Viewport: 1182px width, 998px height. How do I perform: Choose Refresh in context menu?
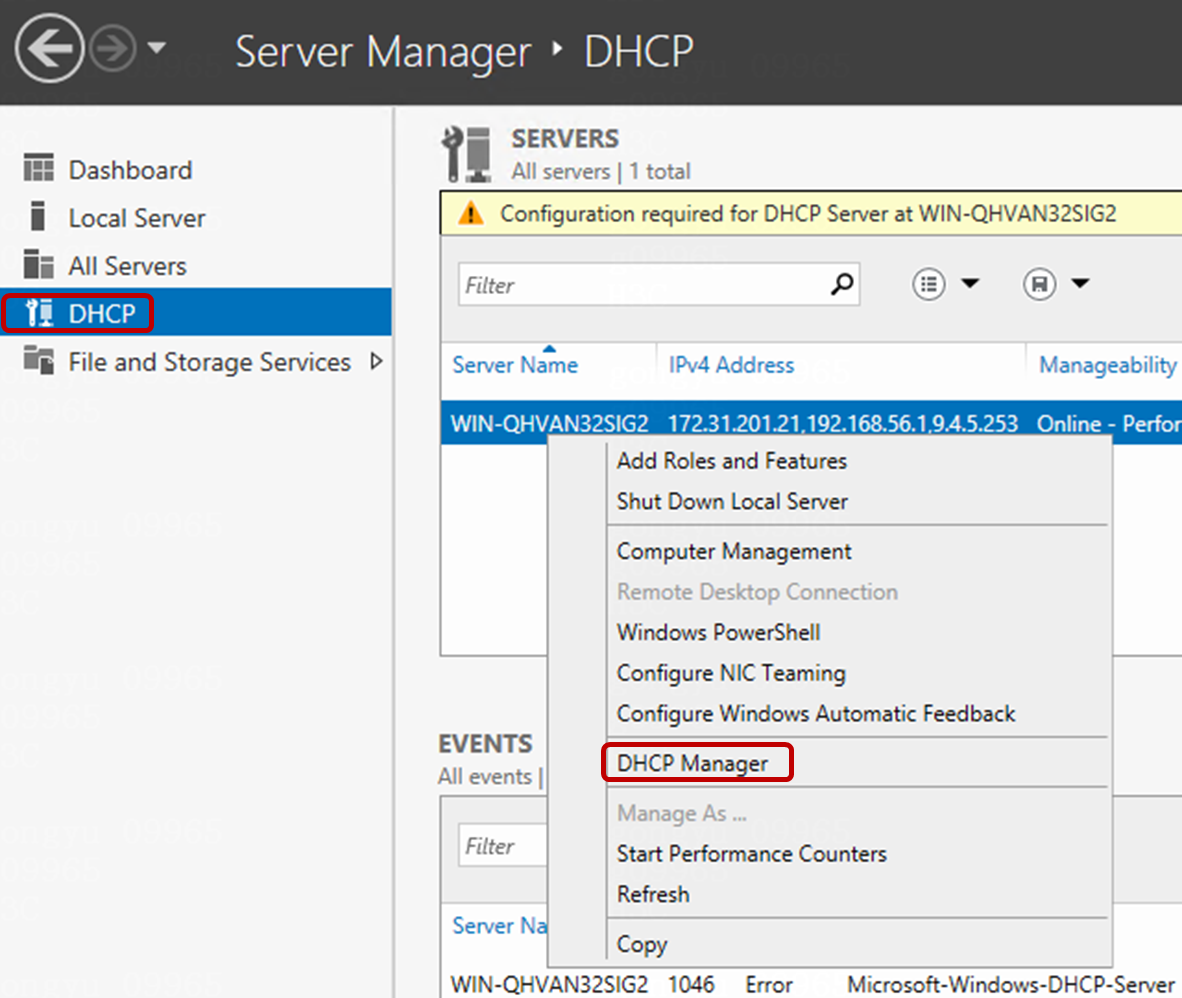pos(653,895)
